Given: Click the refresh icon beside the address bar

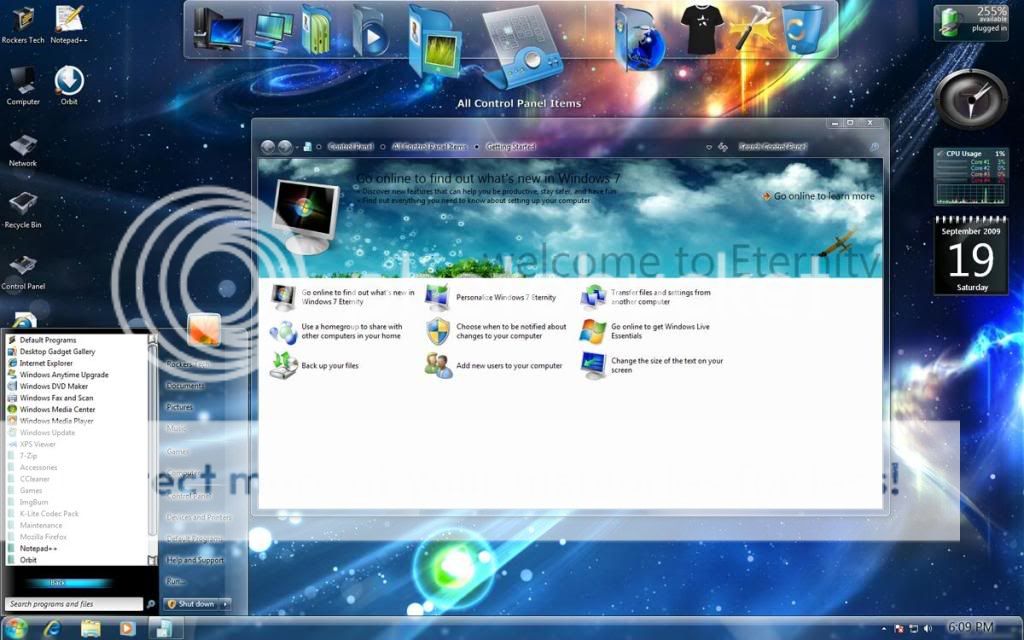Looking at the screenshot, I should pos(723,147).
